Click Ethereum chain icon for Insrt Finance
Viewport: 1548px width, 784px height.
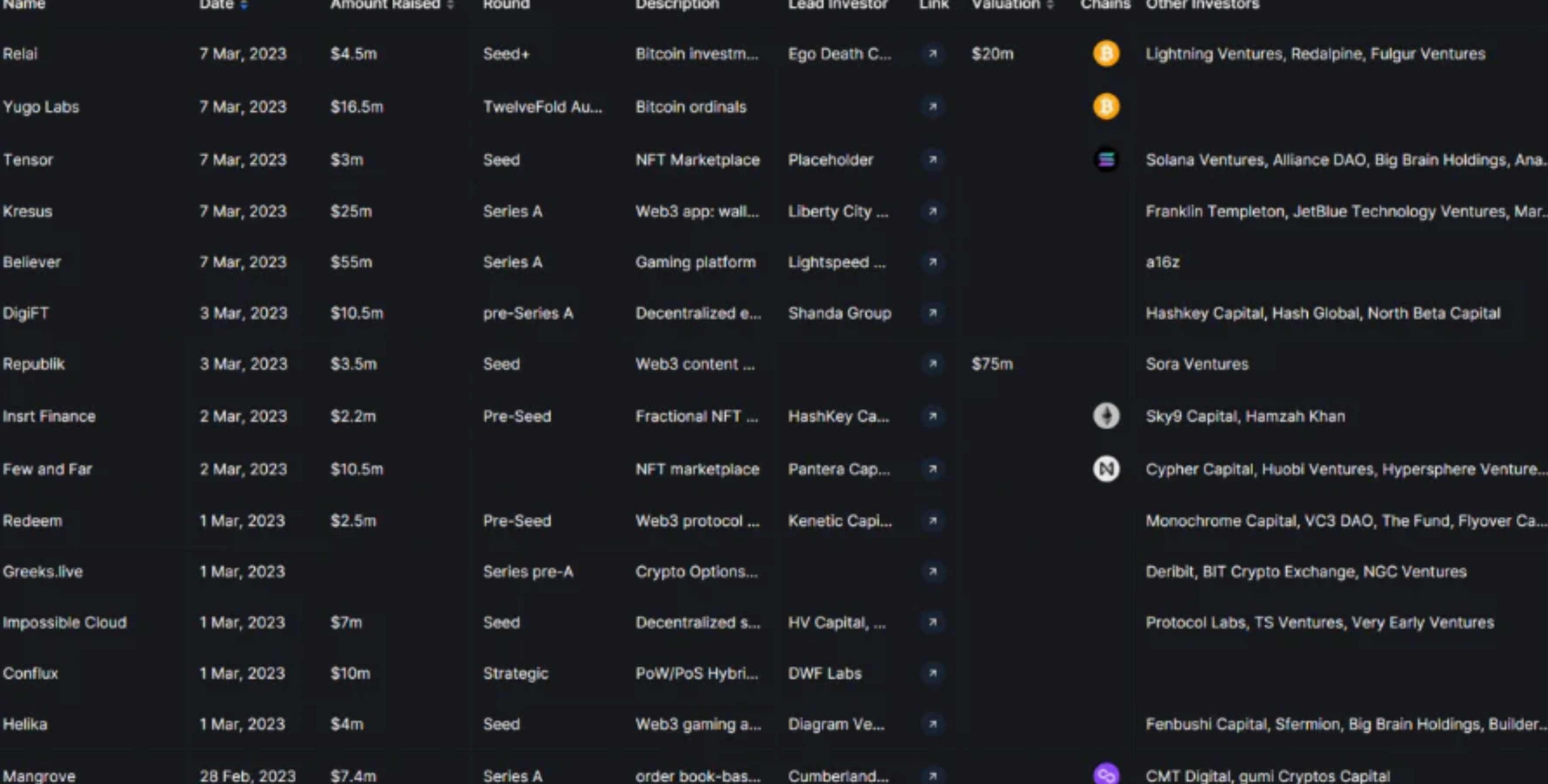(x=1106, y=416)
